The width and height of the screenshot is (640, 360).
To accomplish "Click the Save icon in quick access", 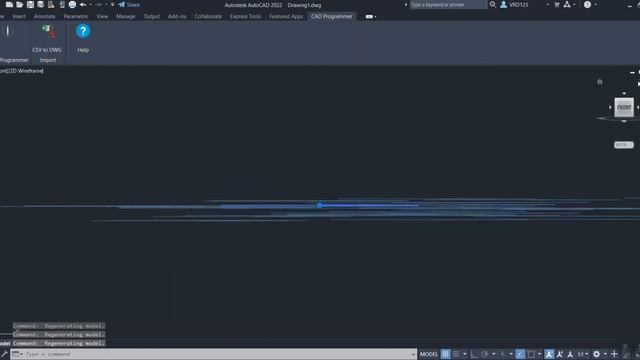I will pos(30,4).
